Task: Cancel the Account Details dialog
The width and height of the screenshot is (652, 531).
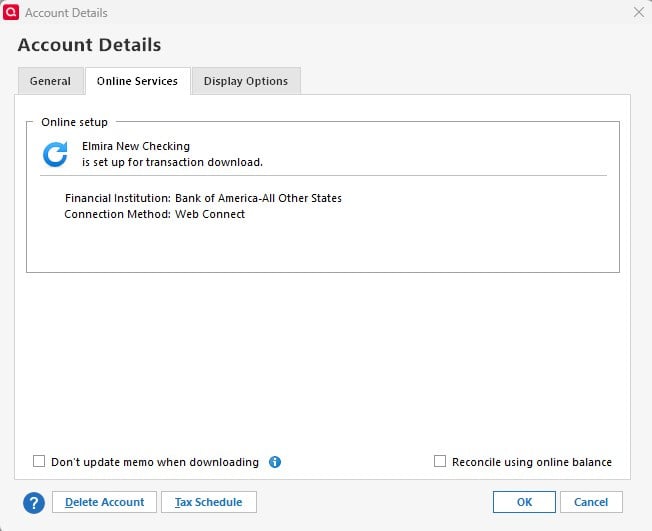Action: (x=591, y=502)
